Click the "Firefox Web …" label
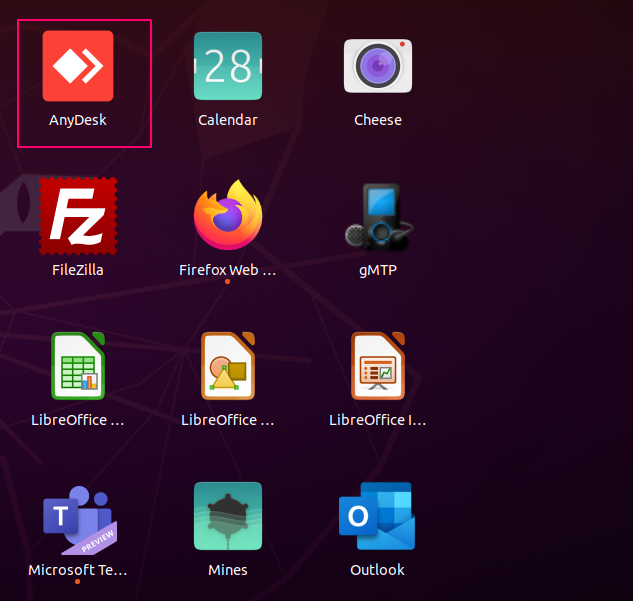 coord(228,270)
